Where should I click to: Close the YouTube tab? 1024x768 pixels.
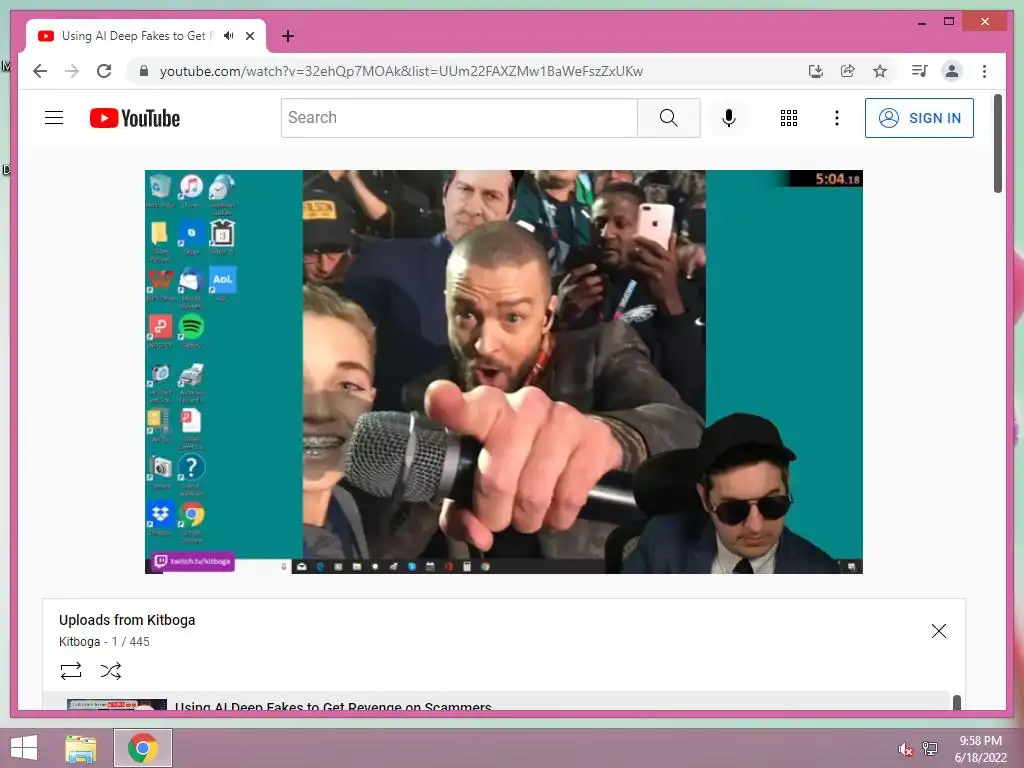pos(250,36)
